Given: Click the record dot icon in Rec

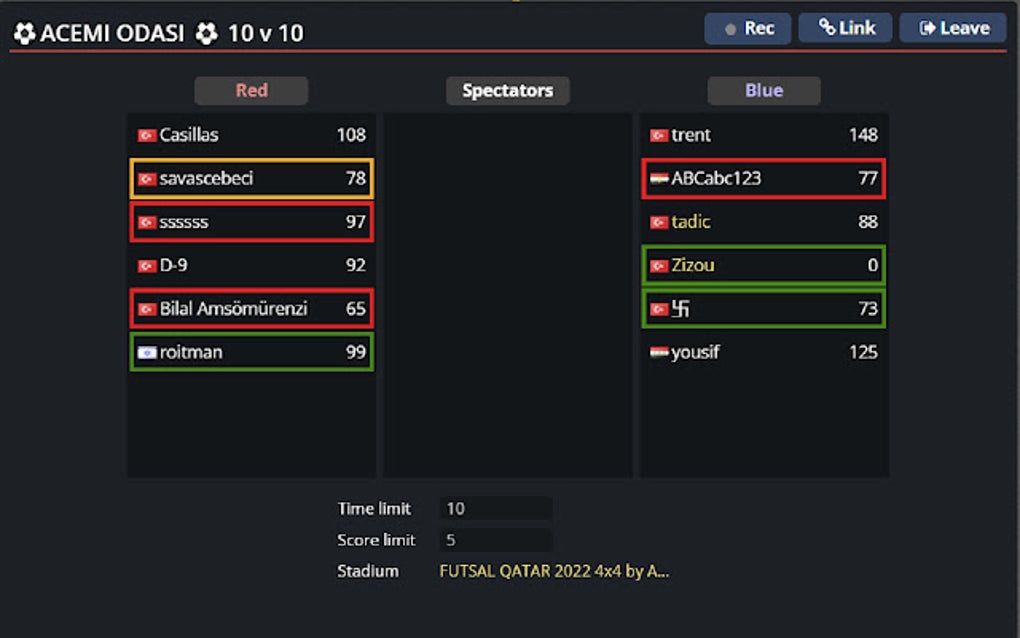Looking at the screenshot, I should pyautogui.click(x=731, y=29).
